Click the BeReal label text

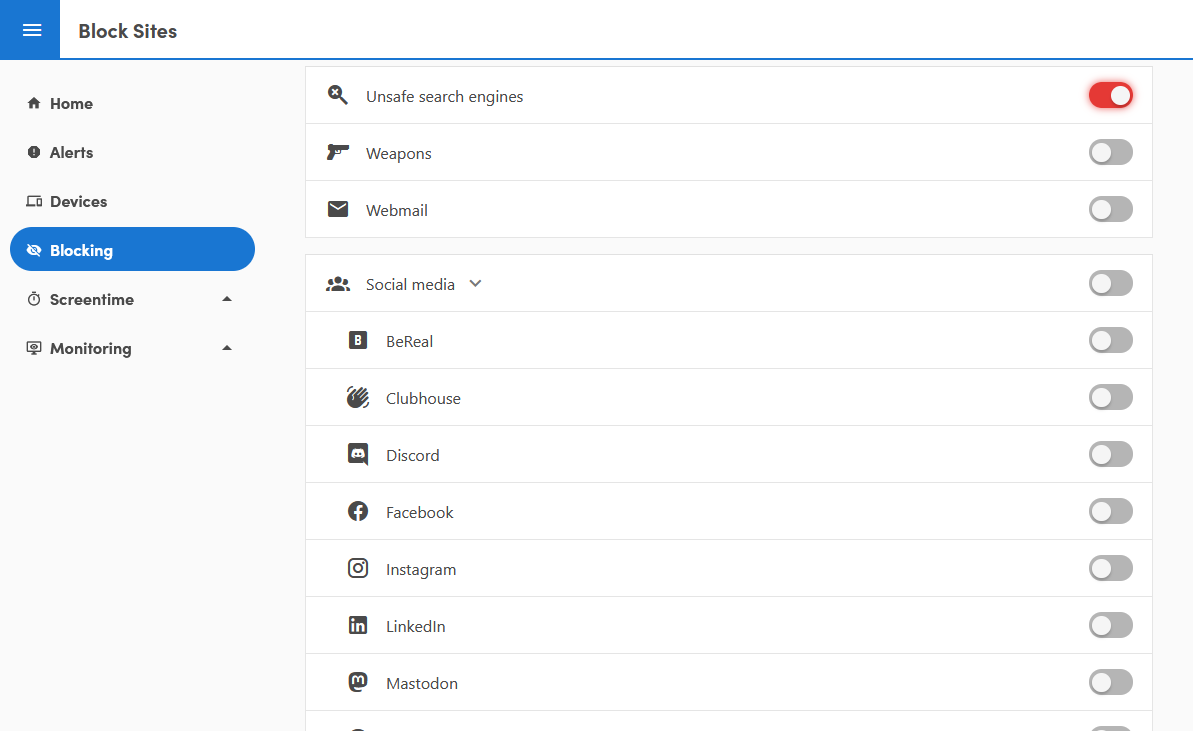tap(409, 342)
